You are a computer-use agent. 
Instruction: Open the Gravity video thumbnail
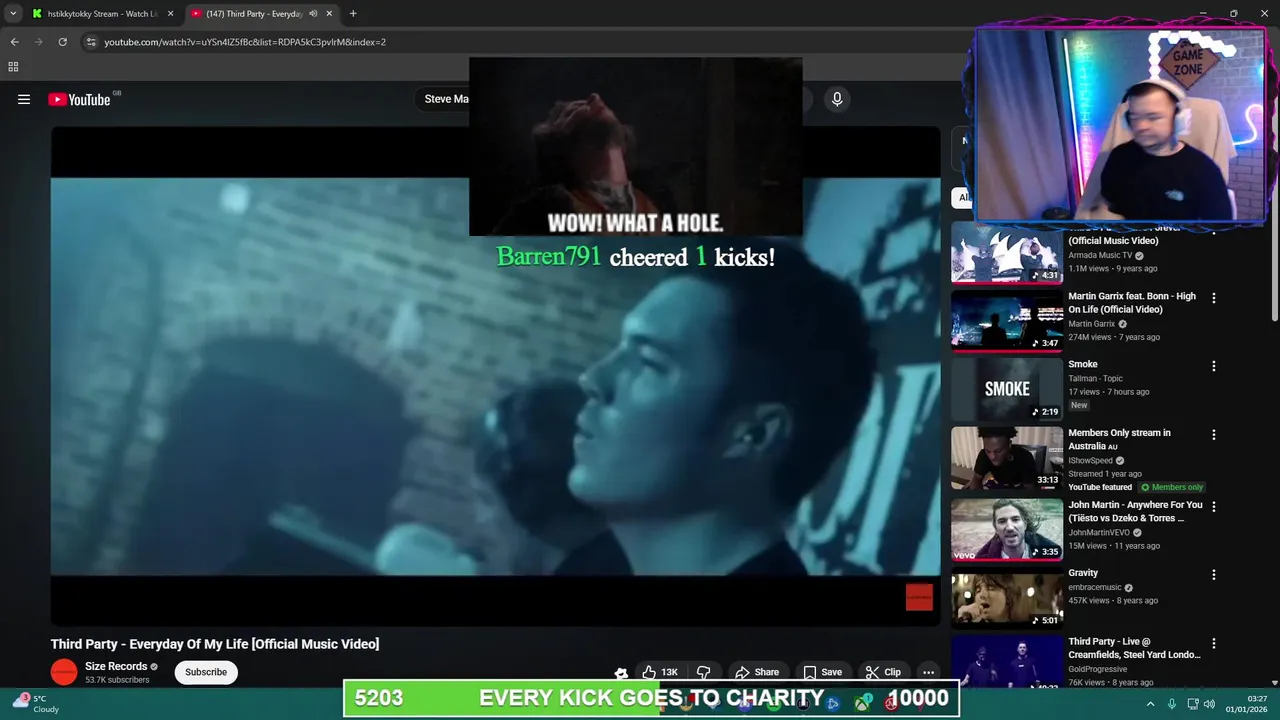coord(1007,598)
